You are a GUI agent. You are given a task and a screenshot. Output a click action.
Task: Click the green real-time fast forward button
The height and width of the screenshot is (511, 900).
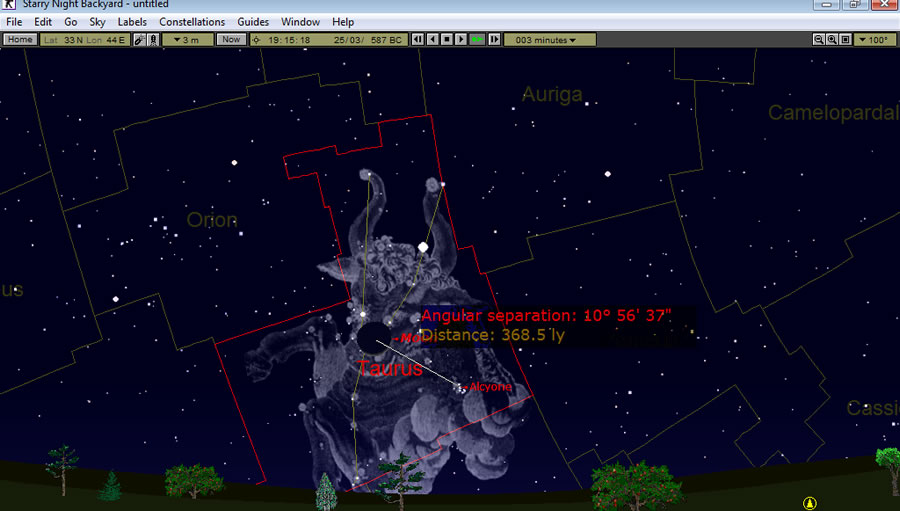coord(478,40)
